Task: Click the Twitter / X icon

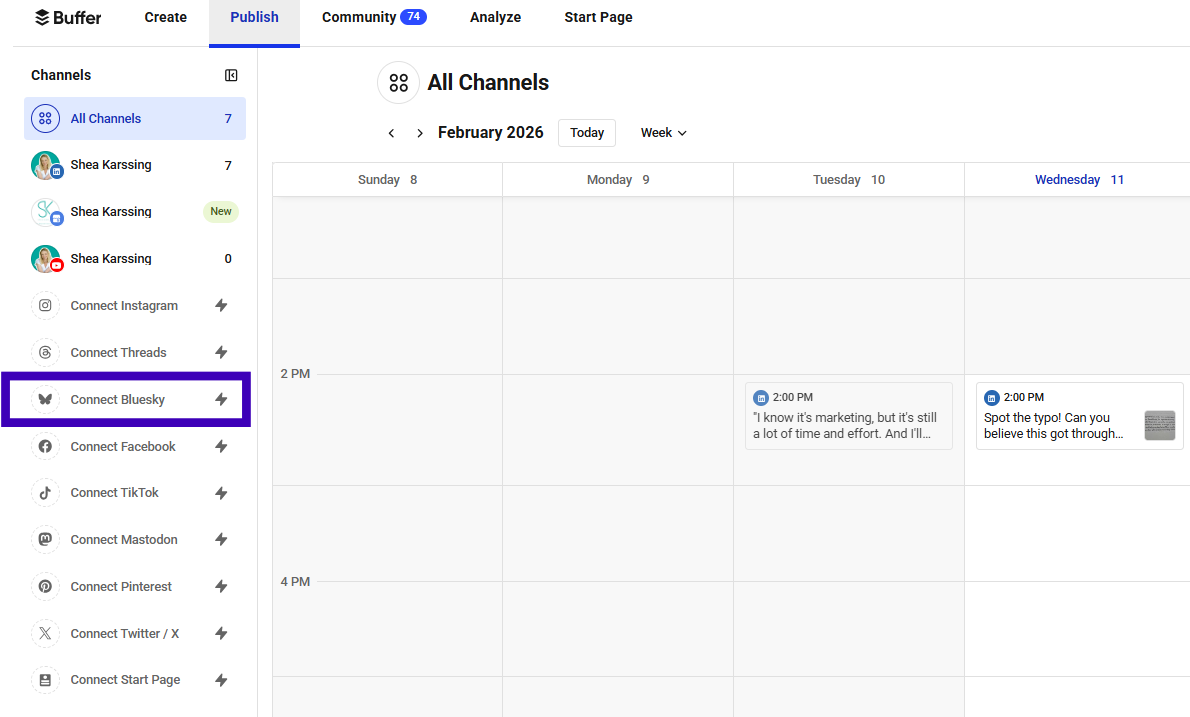Action: coord(45,633)
